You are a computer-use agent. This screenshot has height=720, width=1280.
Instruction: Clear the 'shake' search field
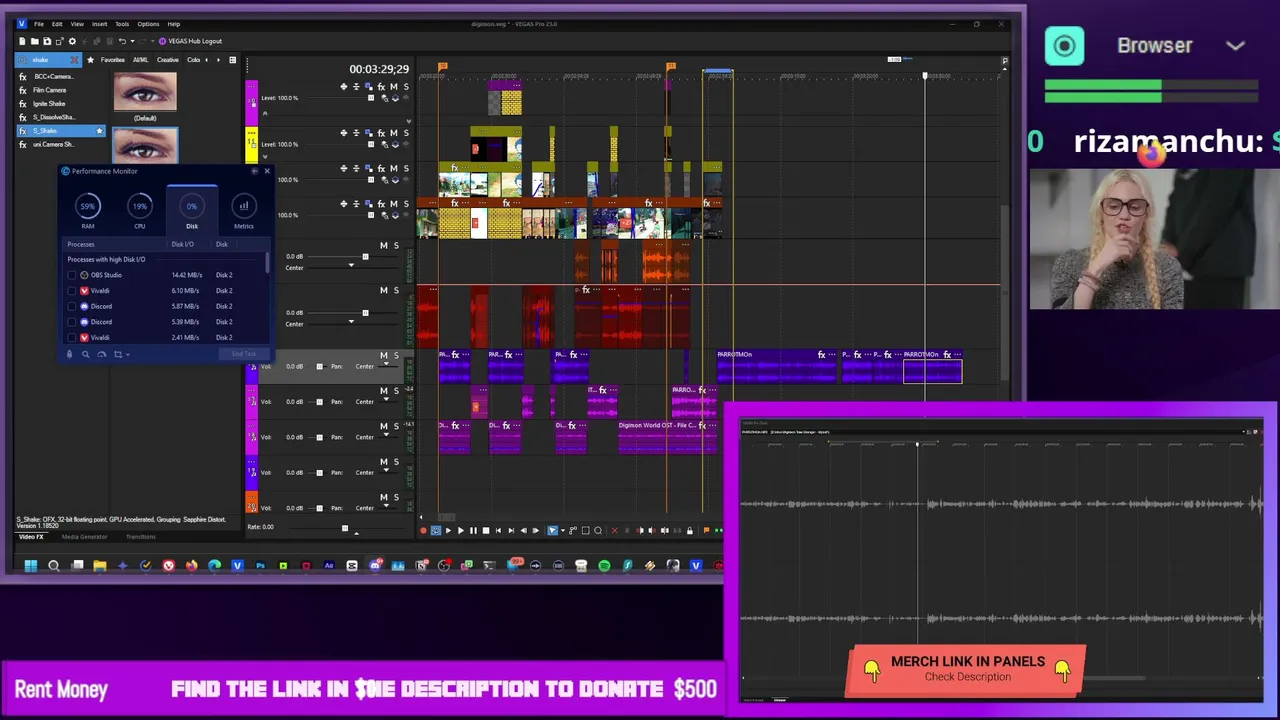73,60
